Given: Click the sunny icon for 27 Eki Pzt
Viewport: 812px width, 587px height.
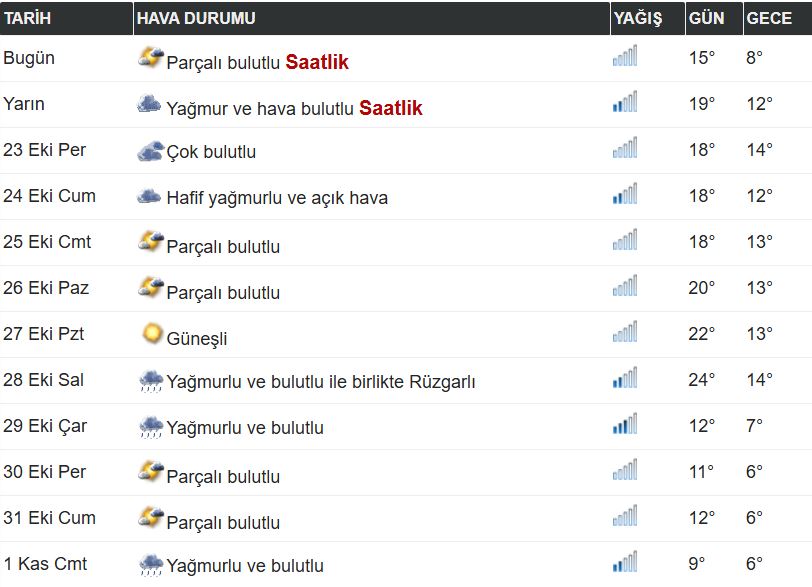Looking at the screenshot, I should (x=152, y=334).
